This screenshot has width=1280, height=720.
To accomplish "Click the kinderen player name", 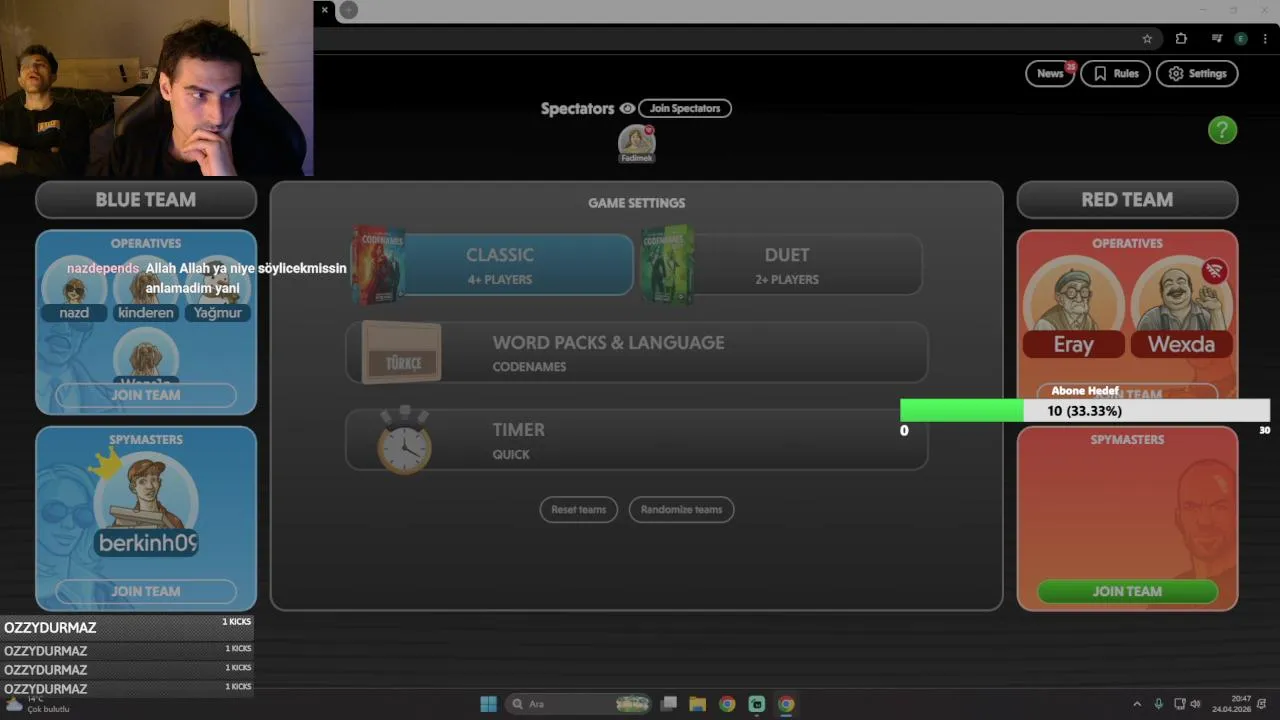I will click(x=146, y=313).
